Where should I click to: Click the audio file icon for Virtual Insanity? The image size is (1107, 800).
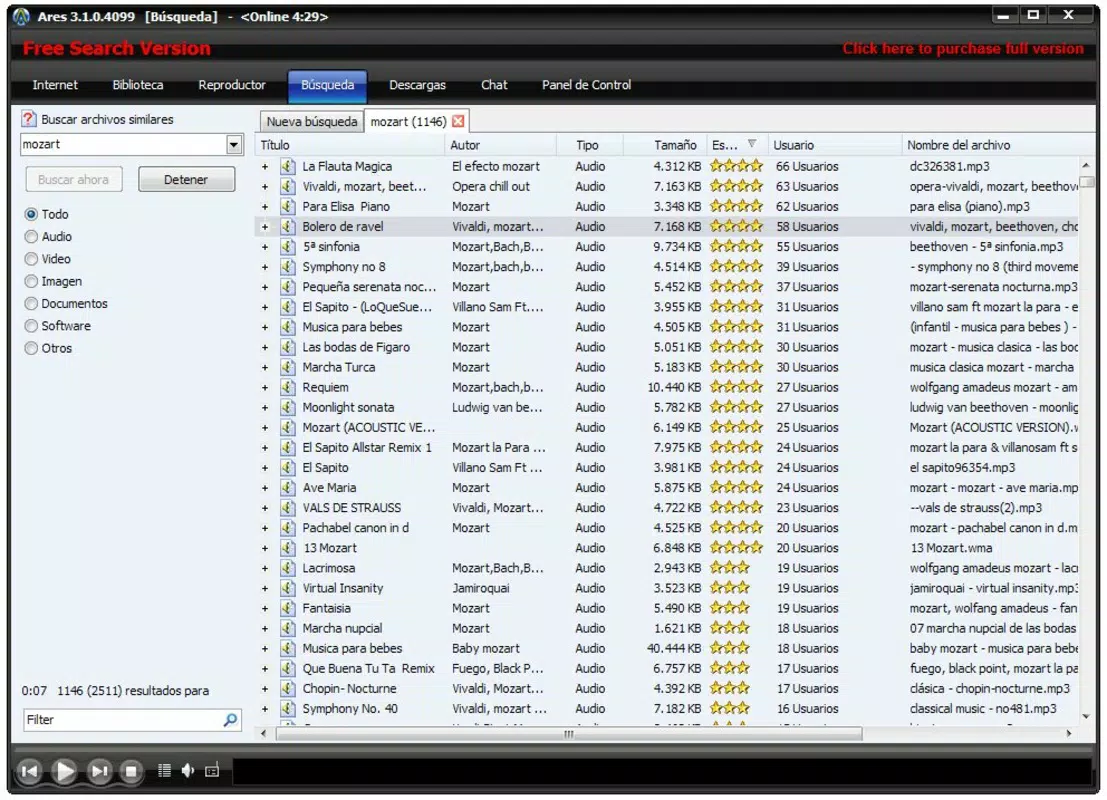287,588
